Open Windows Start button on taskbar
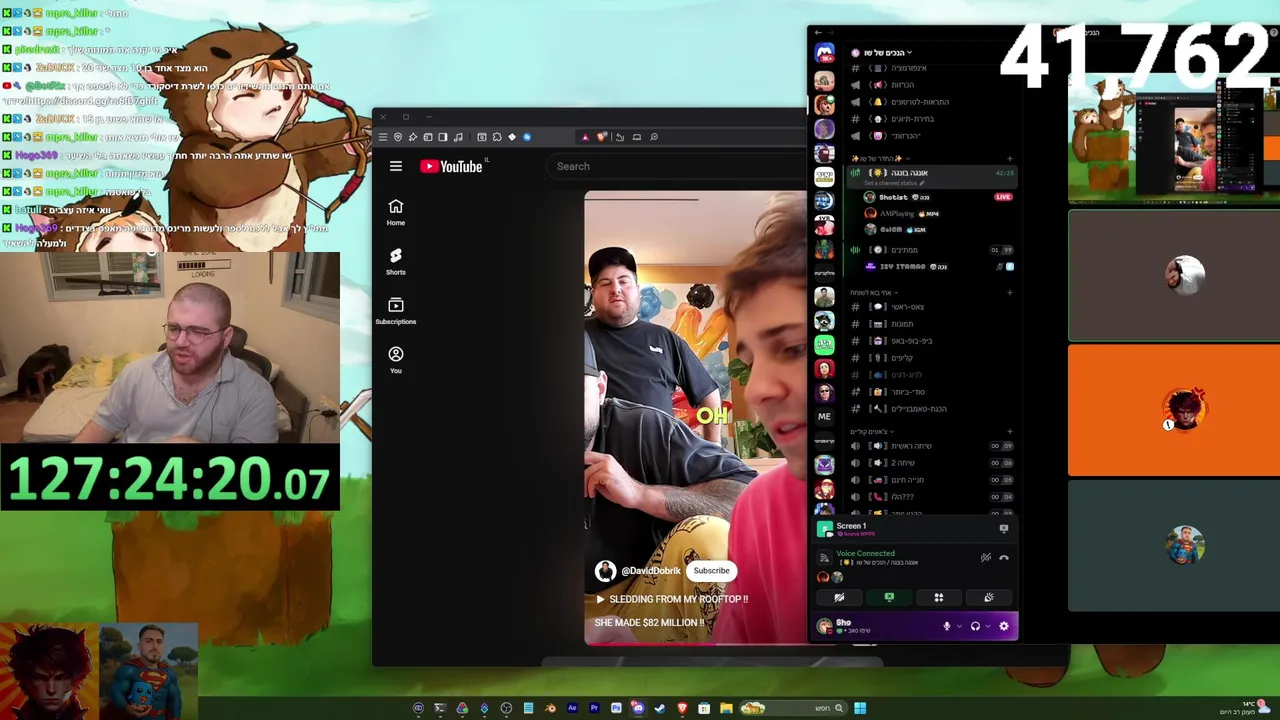The width and height of the screenshot is (1280, 720). 860,708
